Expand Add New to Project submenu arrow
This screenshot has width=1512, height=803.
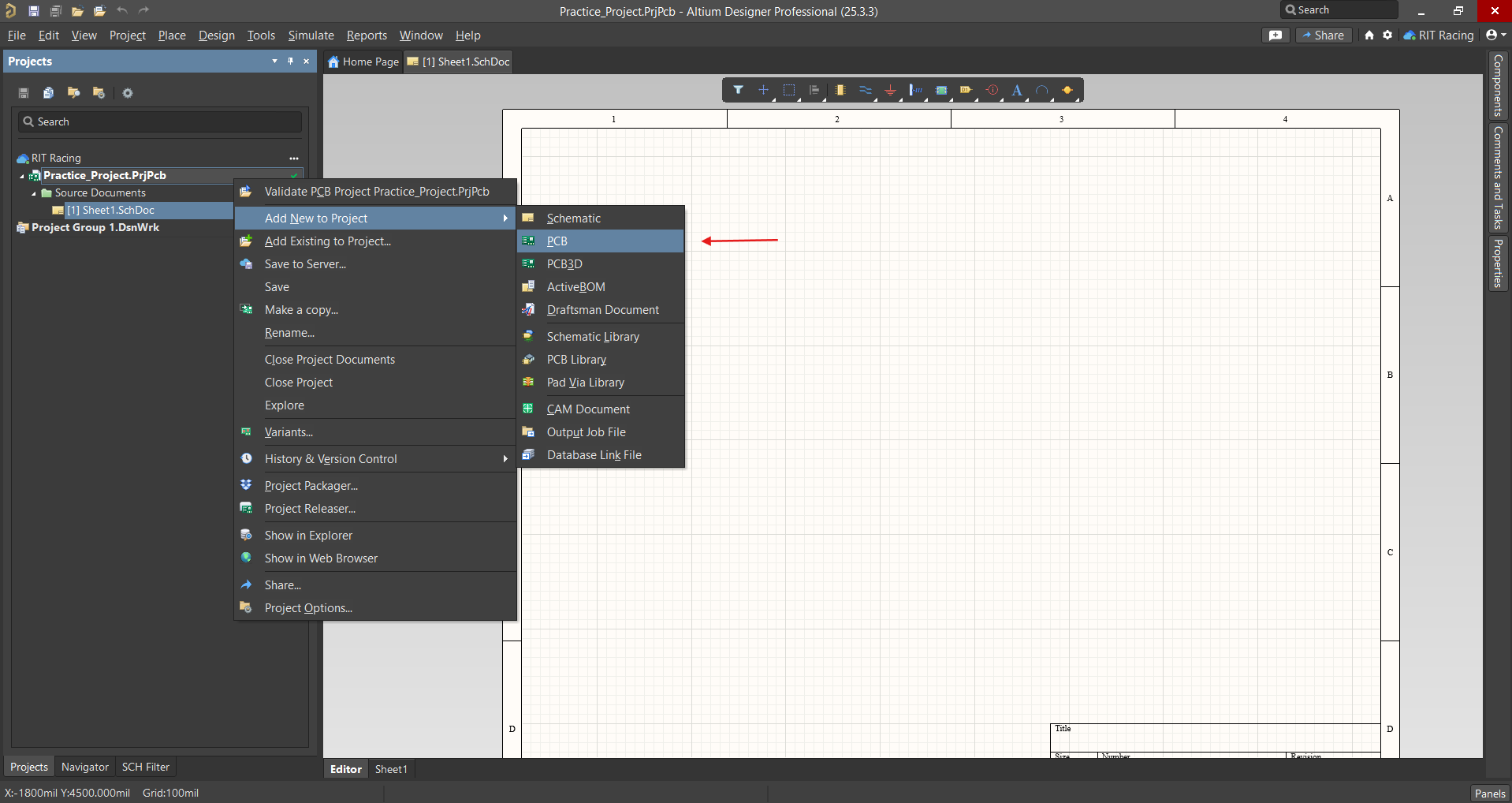[x=505, y=218]
